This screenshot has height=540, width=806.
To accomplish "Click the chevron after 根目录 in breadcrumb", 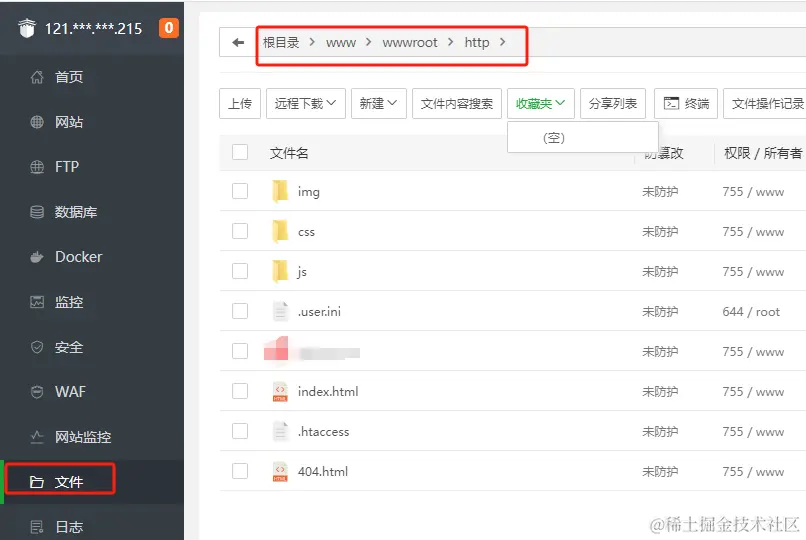I will 312,42.
